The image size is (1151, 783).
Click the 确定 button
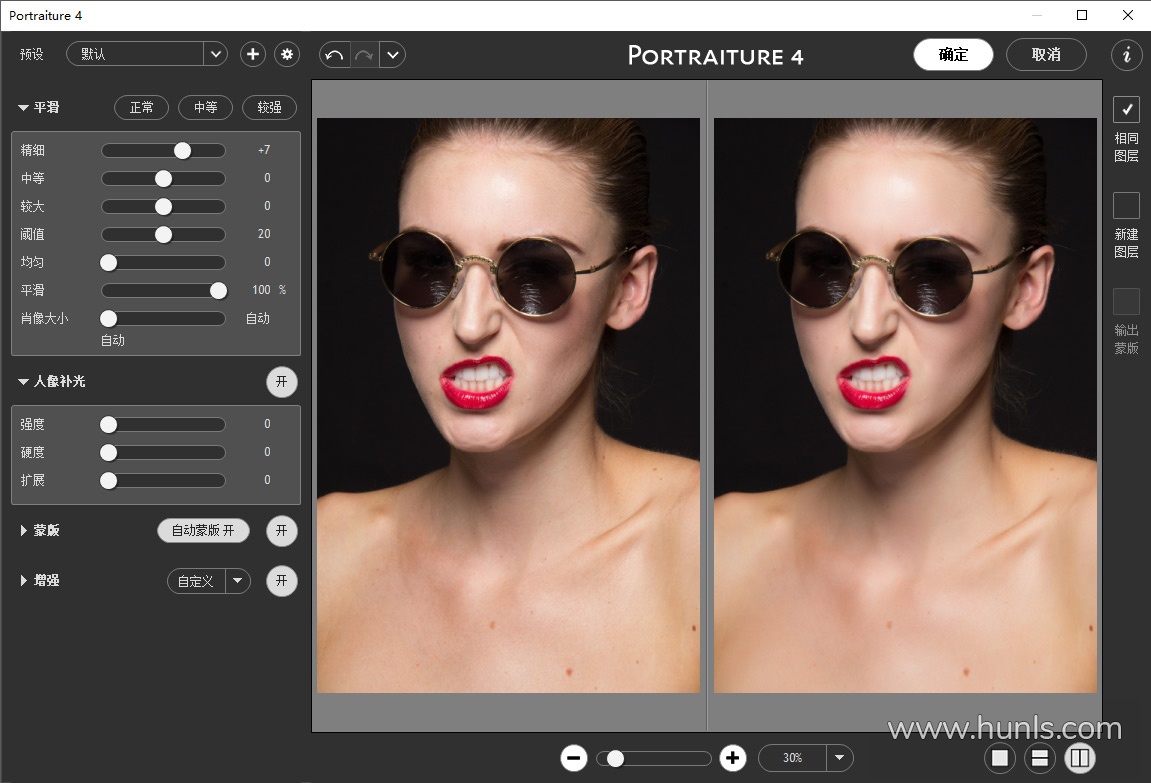953,55
